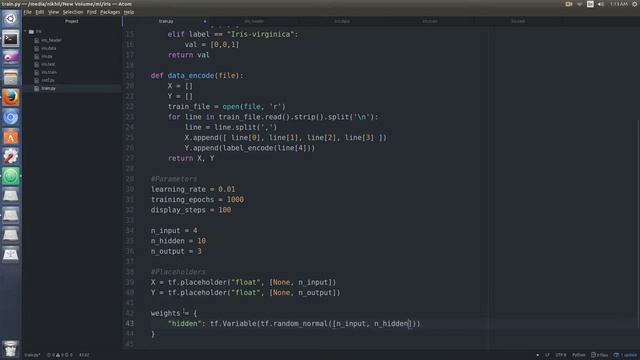Open iris.data in the project tree
This screenshot has height=360, width=640.
click(x=49, y=48)
